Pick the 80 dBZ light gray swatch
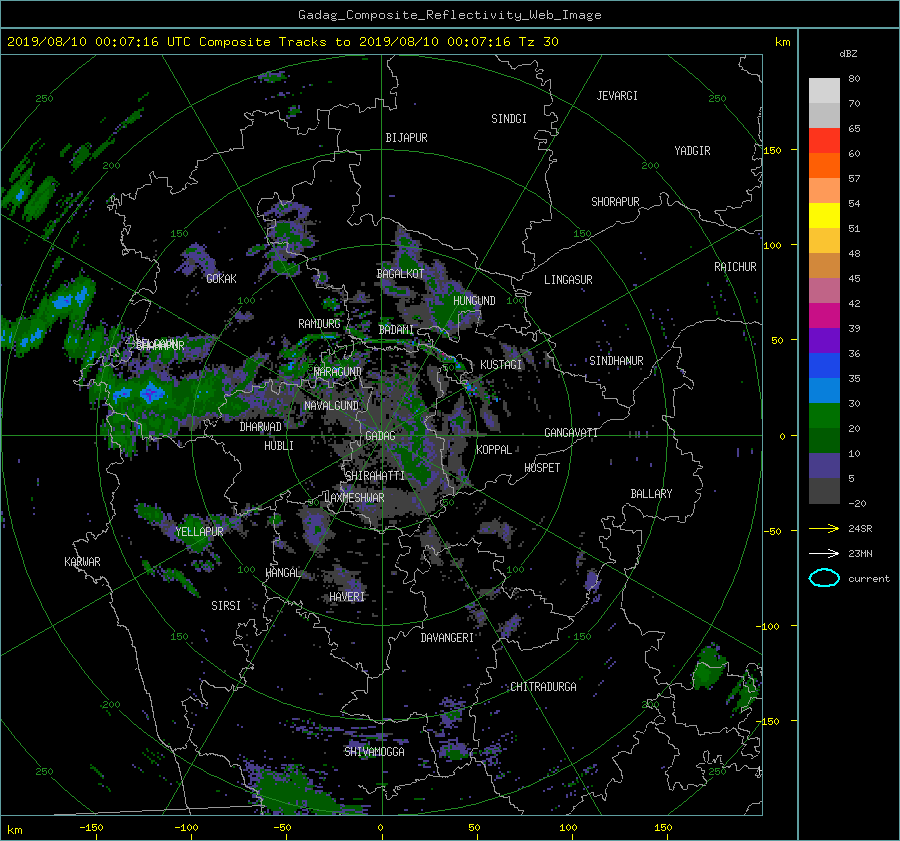 pyautogui.click(x=824, y=90)
